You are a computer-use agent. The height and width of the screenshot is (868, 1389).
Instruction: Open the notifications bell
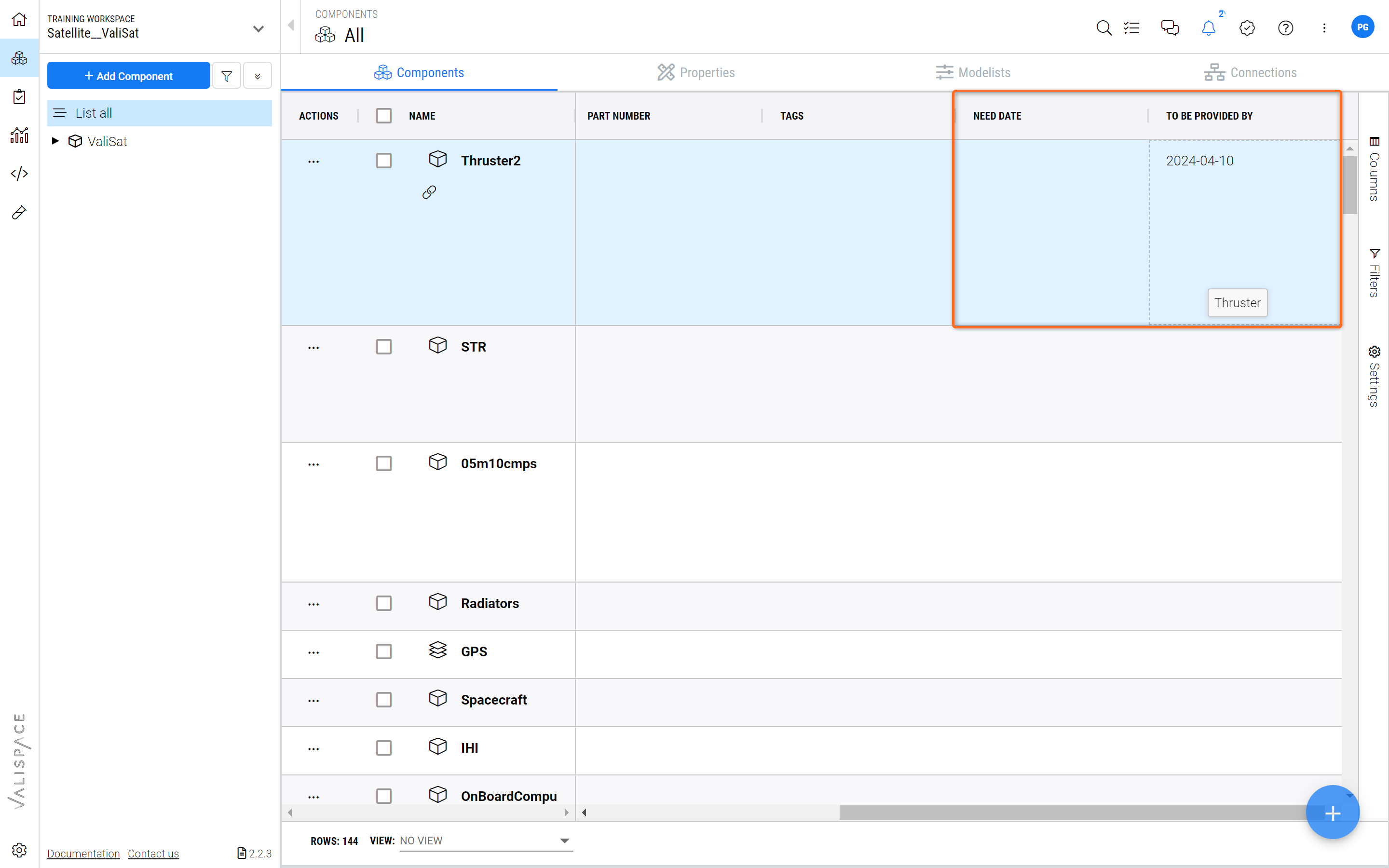tap(1208, 27)
